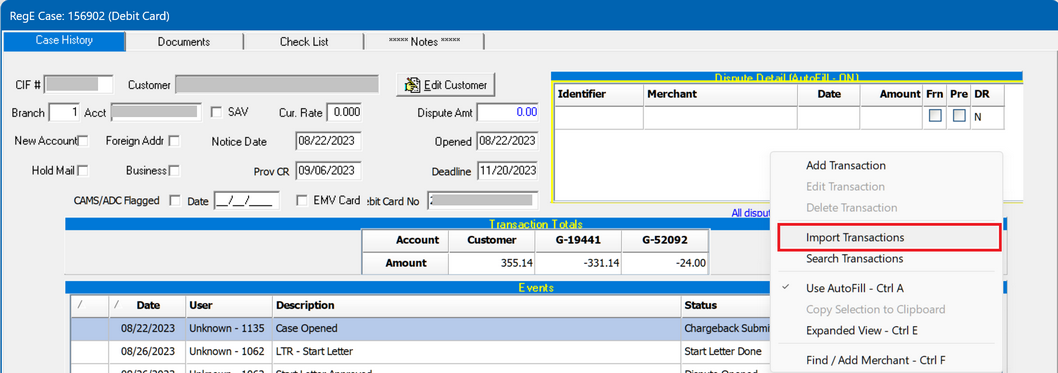Viewport: 1058px width, 373px height.
Task: Open the Documents tab
Action: 184,42
